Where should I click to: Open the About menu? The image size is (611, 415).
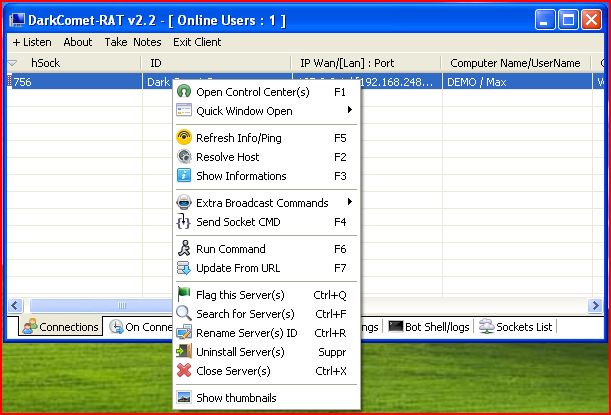[x=78, y=42]
